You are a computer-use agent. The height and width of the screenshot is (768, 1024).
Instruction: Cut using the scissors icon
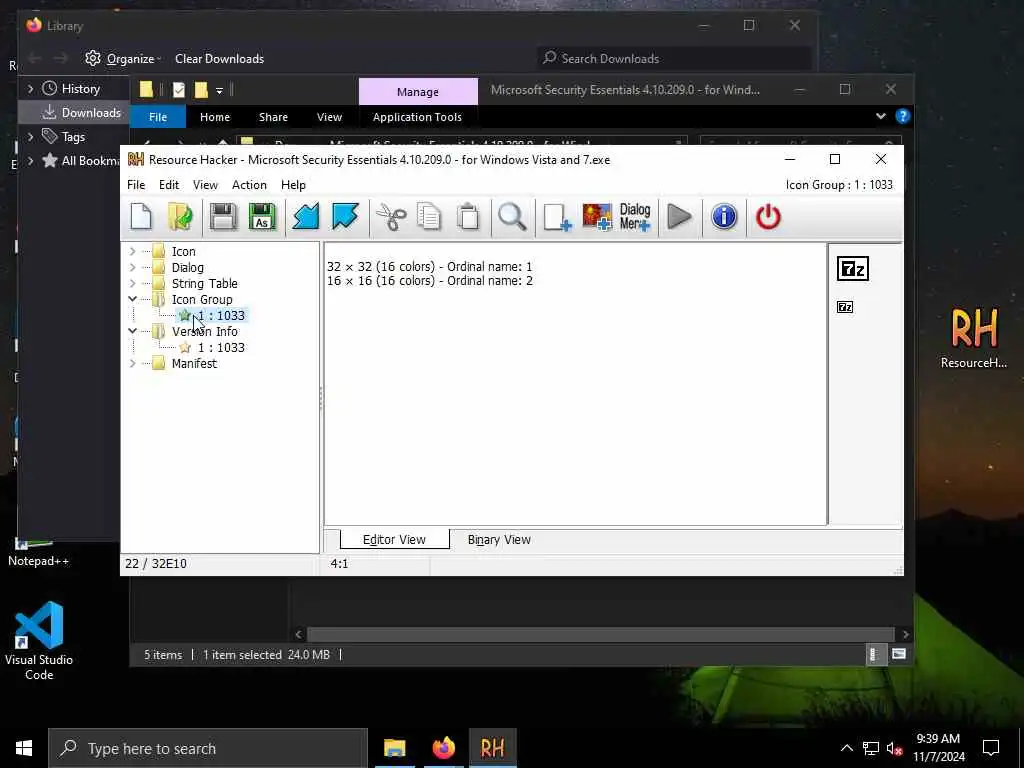click(x=391, y=217)
